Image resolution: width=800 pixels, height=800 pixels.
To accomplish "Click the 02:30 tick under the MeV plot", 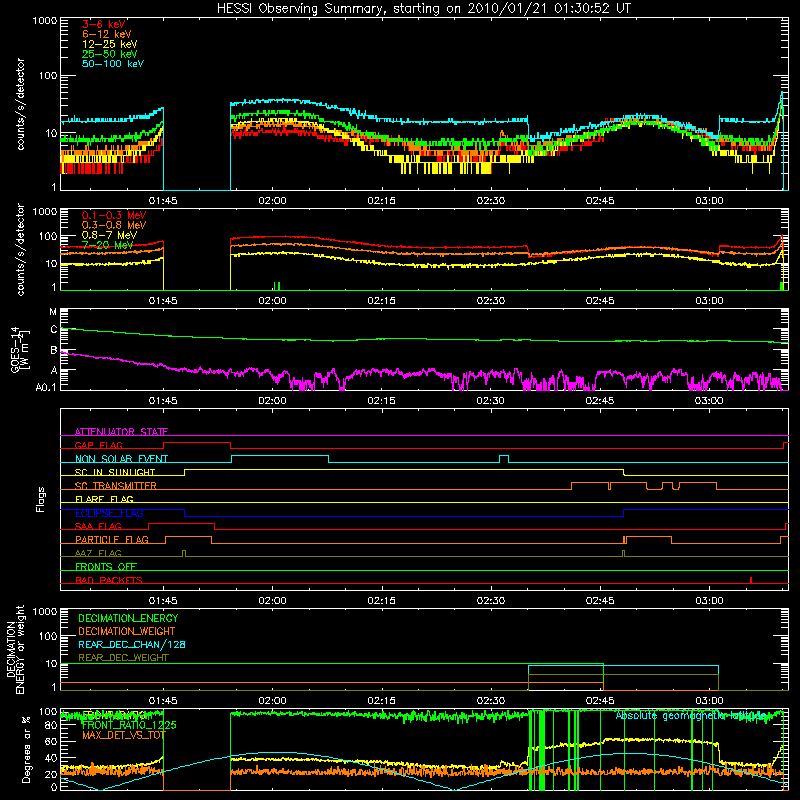I will tap(490, 301).
